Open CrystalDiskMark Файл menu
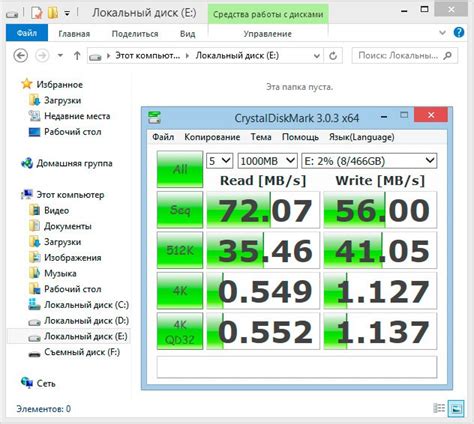 (163, 137)
